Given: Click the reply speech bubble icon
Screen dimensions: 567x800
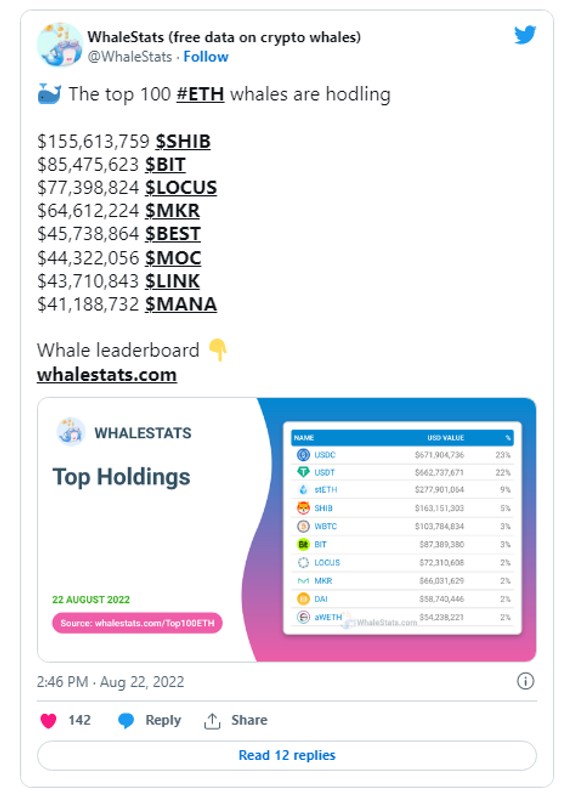Looking at the screenshot, I should tap(126, 720).
